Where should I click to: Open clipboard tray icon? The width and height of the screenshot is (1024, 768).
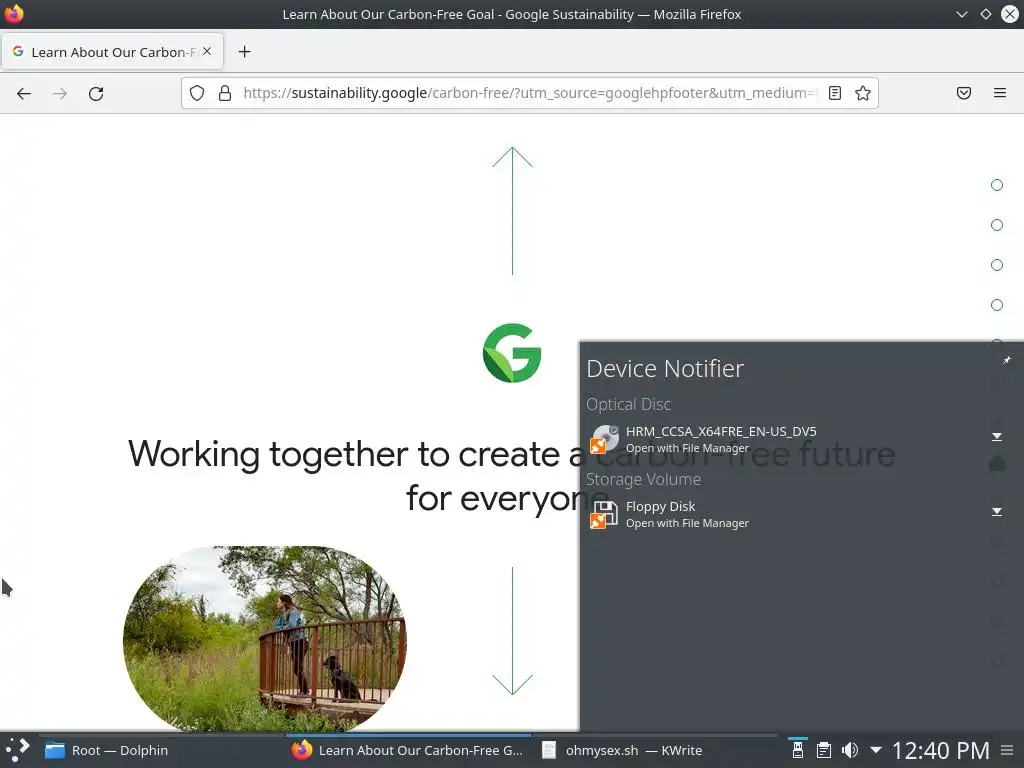[x=824, y=750]
